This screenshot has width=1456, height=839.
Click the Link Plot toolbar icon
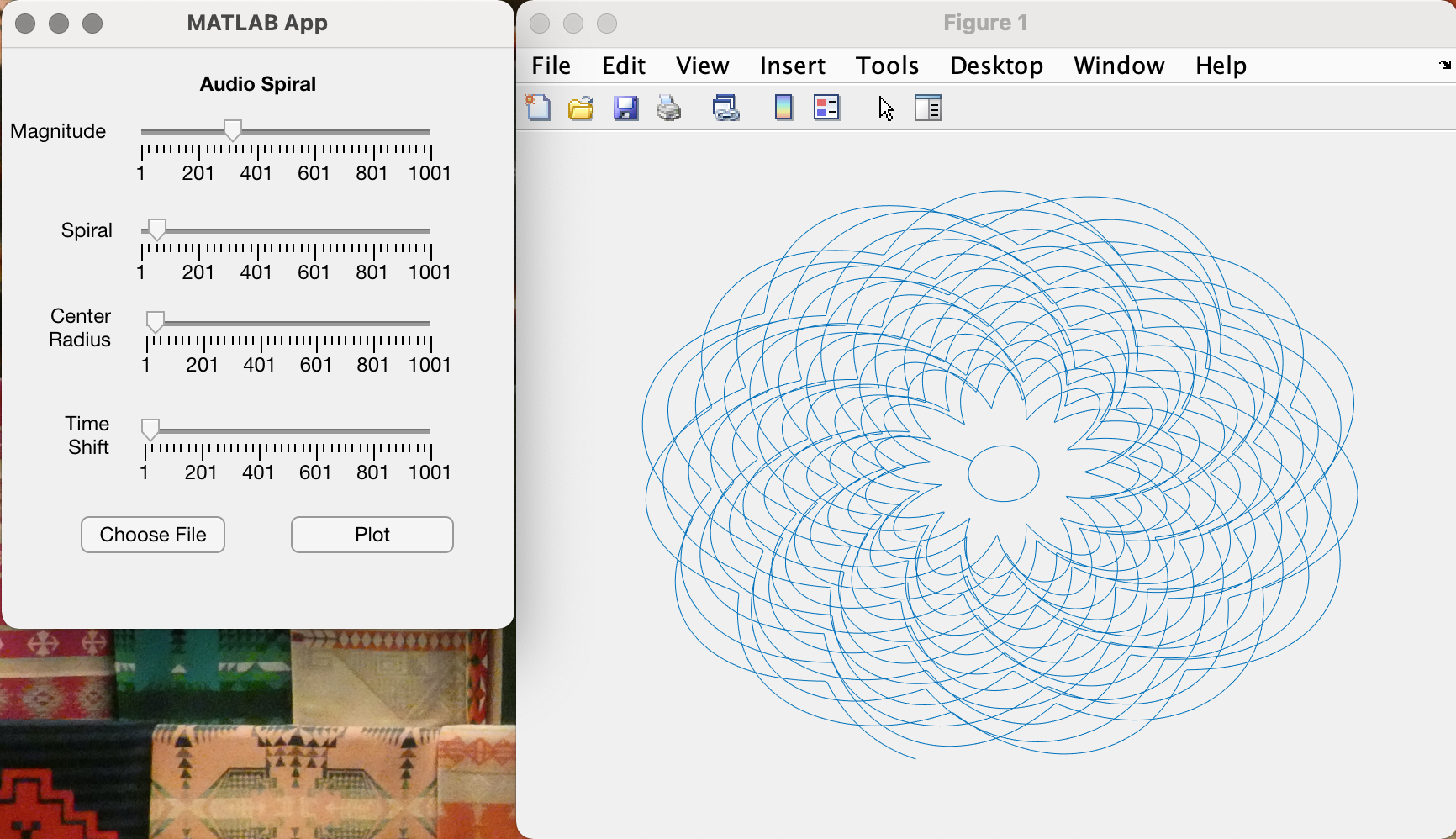tap(725, 108)
